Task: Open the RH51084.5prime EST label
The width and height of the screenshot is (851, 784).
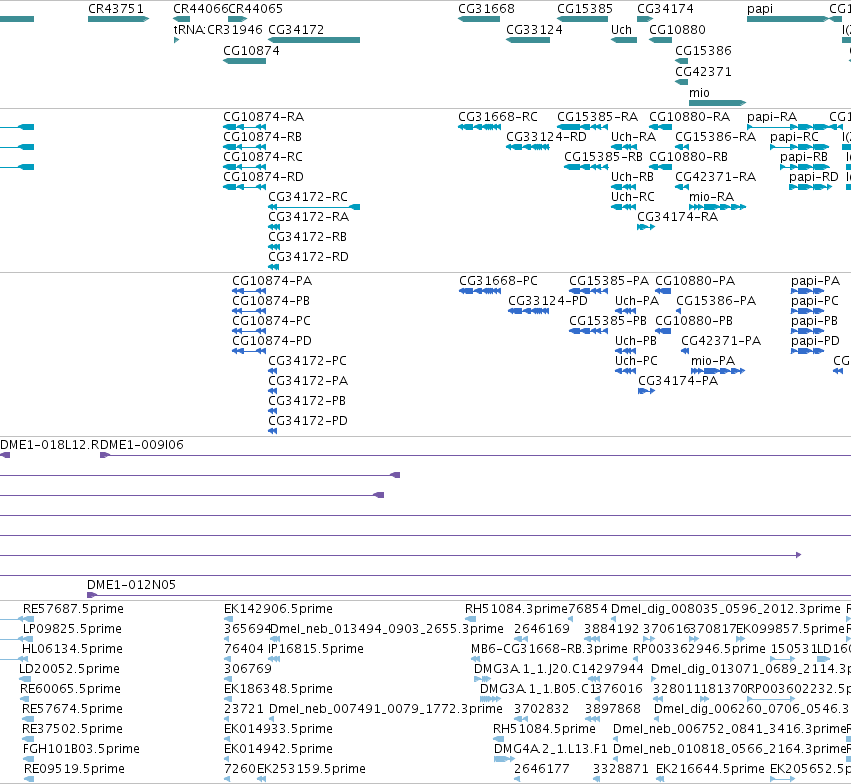Action: click(x=544, y=729)
